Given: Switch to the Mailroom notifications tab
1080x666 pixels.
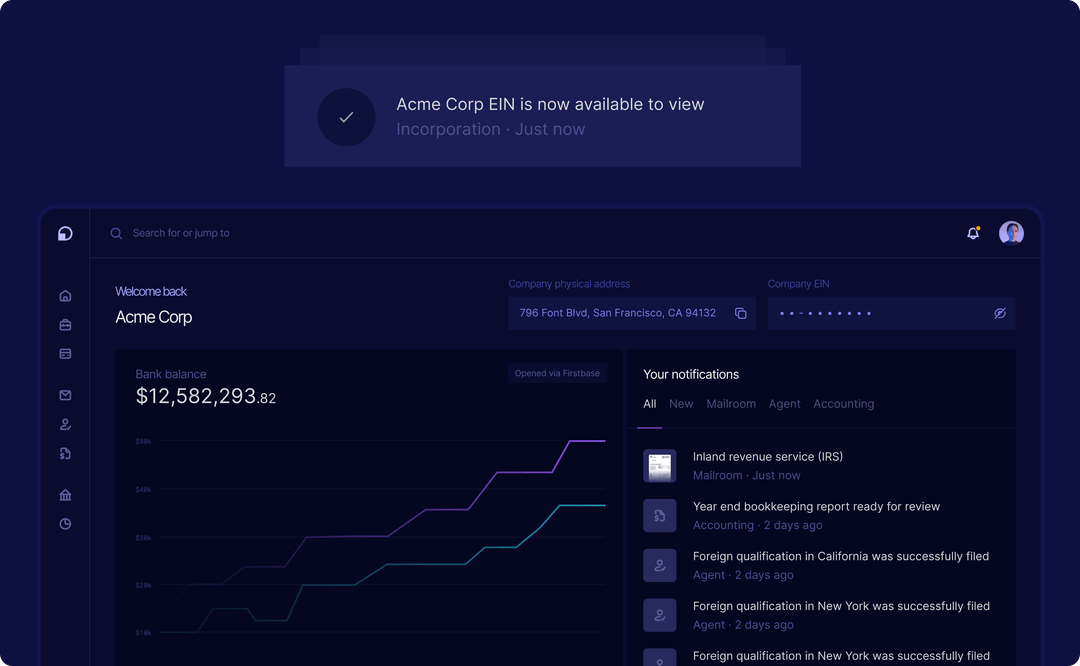Looking at the screenshot, I should pyautogui.click(x=731, y=404).
